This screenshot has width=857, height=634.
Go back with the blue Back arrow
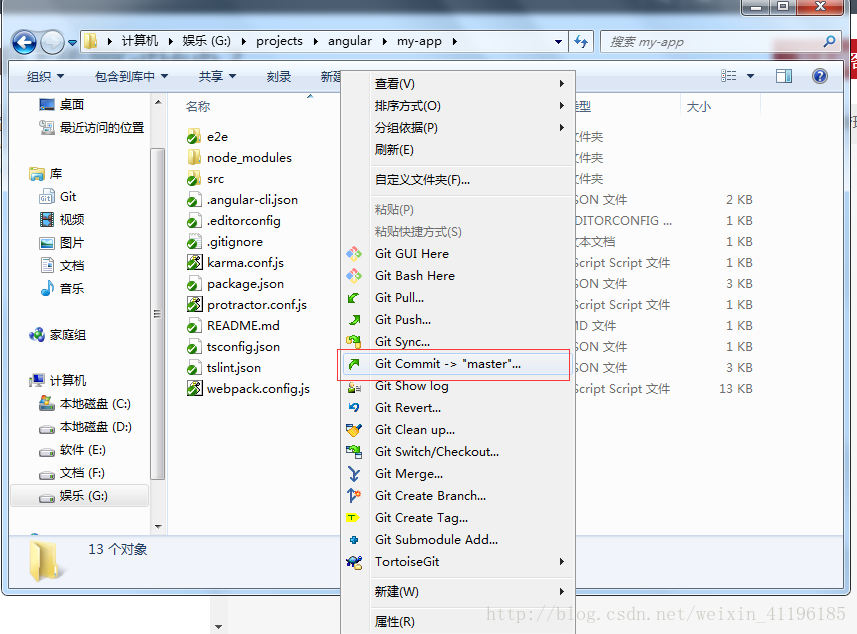(25, 42)
